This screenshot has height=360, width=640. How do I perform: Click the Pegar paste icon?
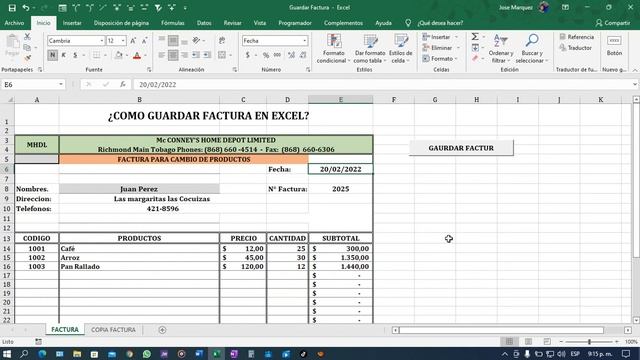[x=12, y=46]
